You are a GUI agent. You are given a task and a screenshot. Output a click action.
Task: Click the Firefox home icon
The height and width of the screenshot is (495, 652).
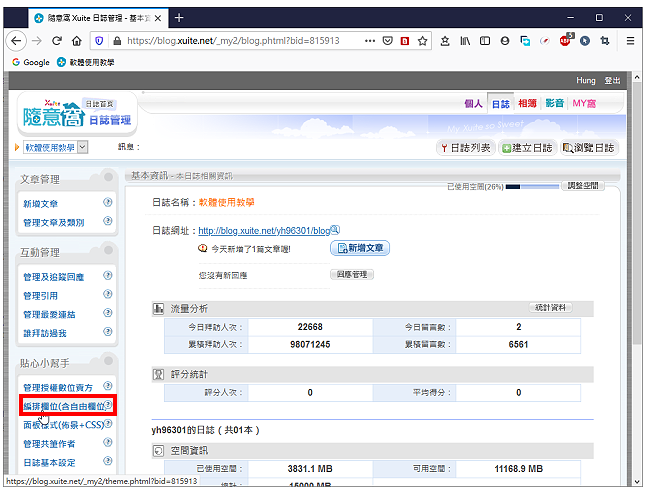click(77, 41)
